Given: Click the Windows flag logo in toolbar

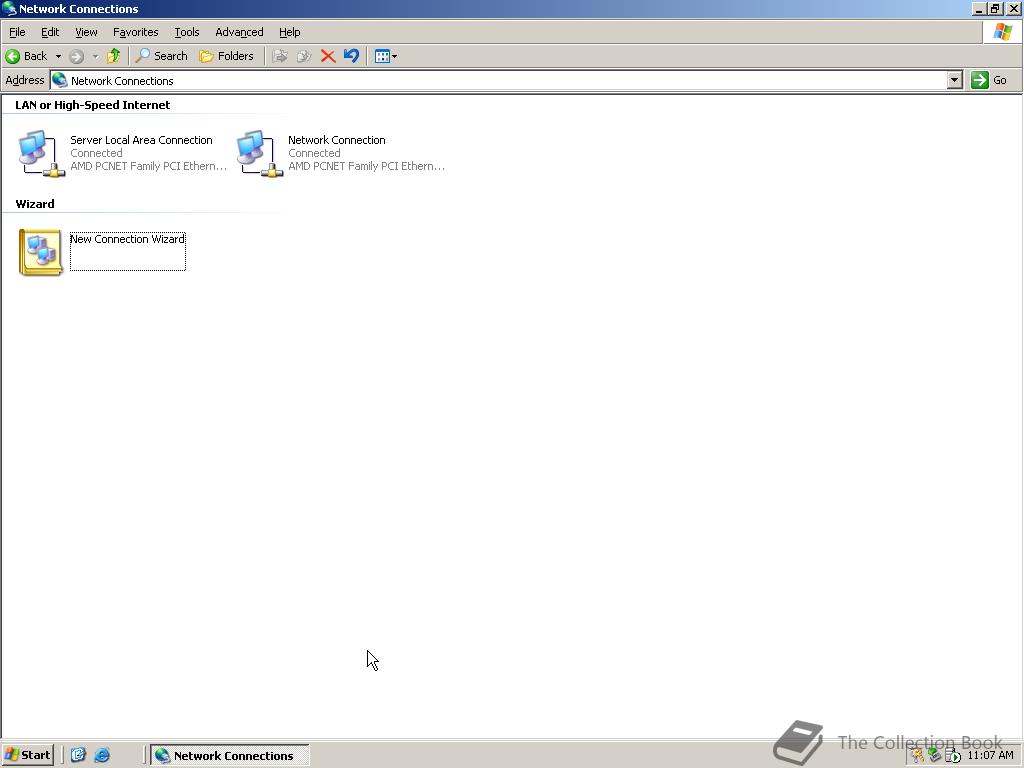Looking at the screenshot, I should point(1002,31).
